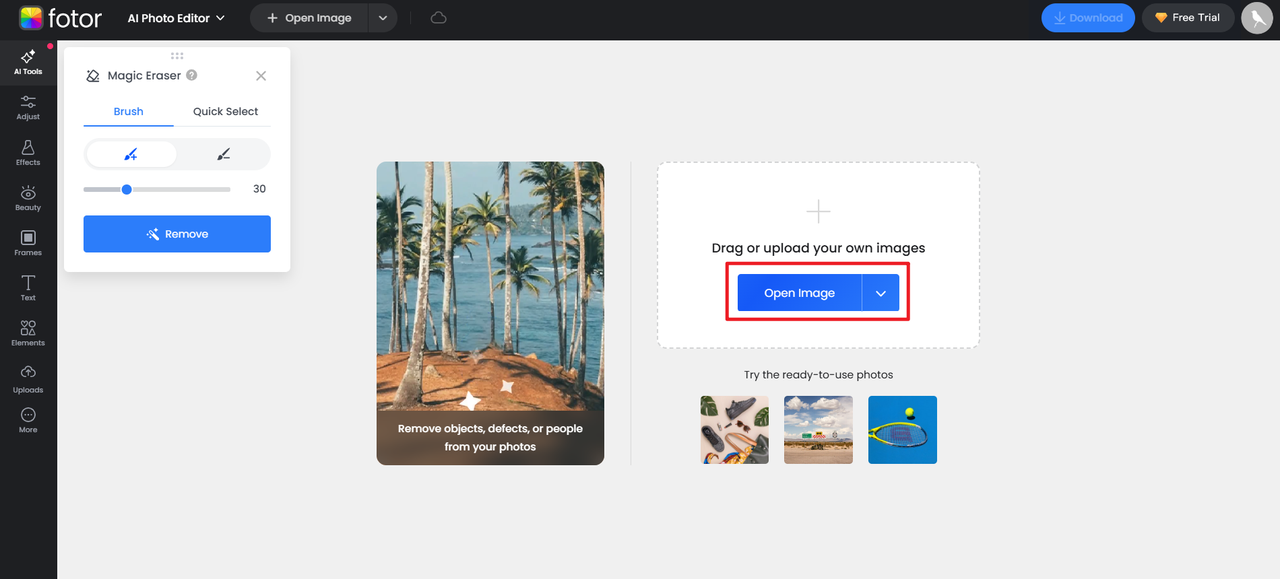The height and width of the screenshot is (579, 1280).
Task: Open the Adjust sidebar tool
Action: coord(28,107)
